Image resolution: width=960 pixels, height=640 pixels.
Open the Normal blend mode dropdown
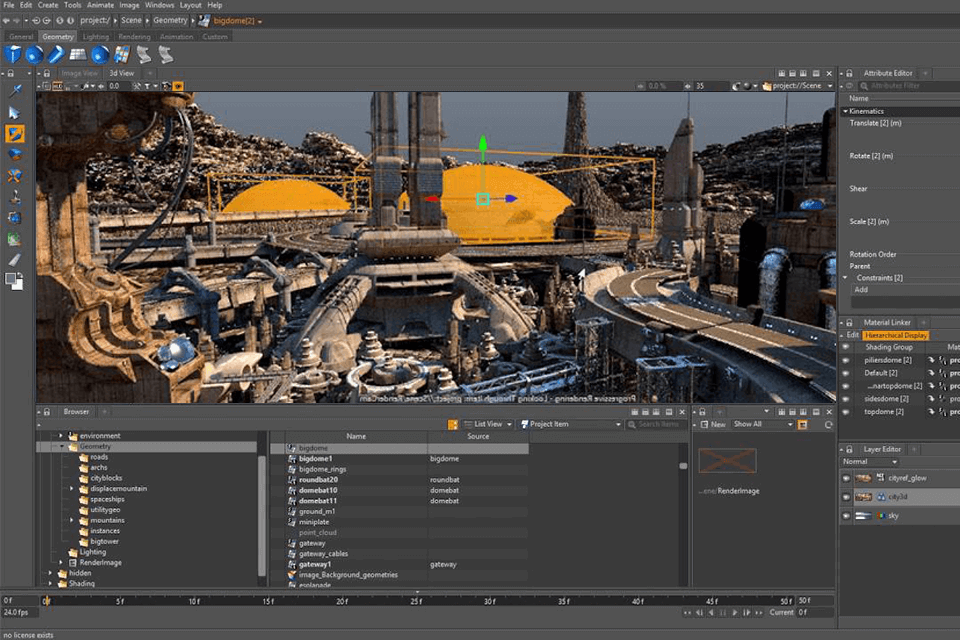pos(870,462)
